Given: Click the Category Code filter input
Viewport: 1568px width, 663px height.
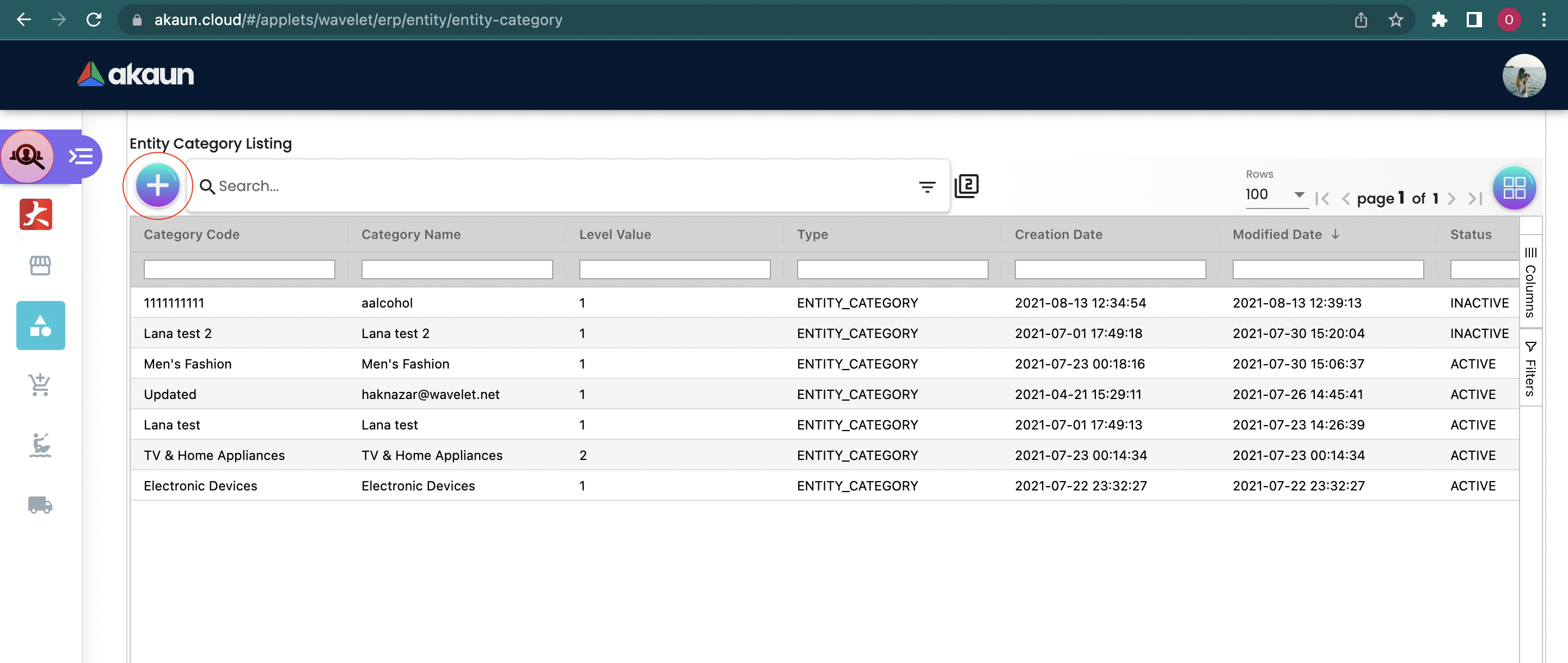Looking at the screenshot, I should tap(238, 269).
